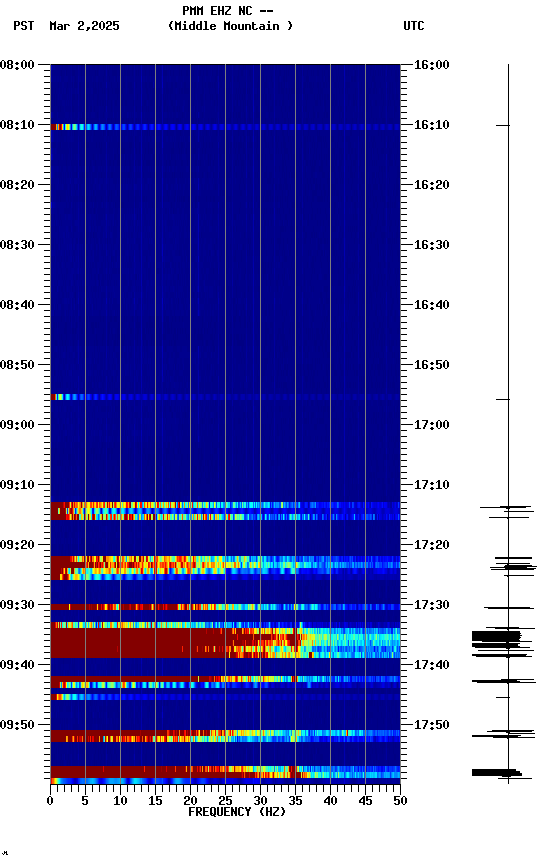Click the spectrogram event band near 09:14
The image size is (552, 864).
pyautogui.click(x=225, y=511)
